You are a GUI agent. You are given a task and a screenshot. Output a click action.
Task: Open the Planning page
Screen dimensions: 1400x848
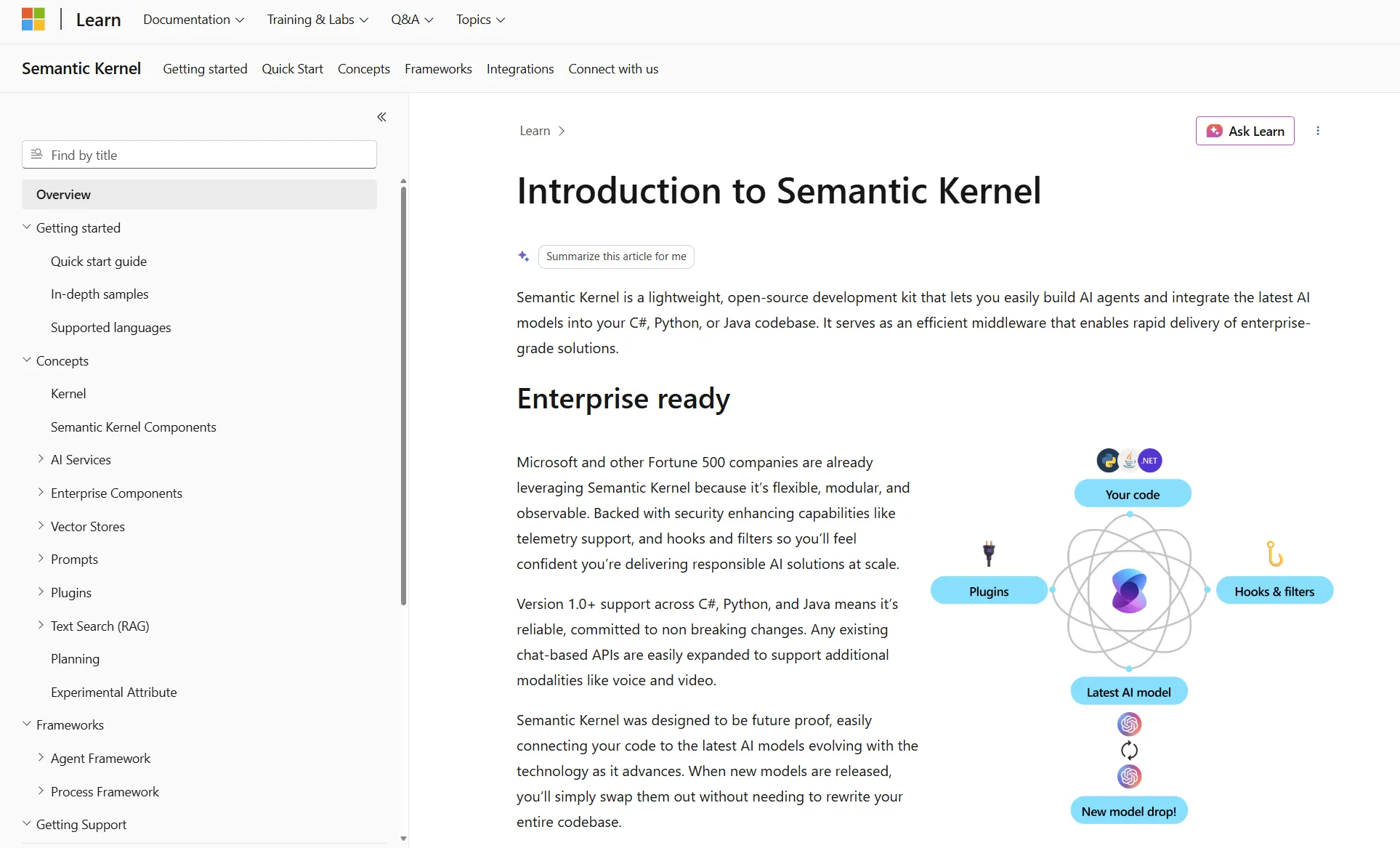75,659
